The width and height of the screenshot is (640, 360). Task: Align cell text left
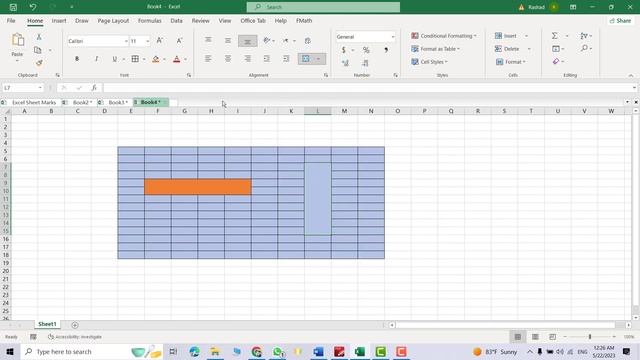coord(208,59)
